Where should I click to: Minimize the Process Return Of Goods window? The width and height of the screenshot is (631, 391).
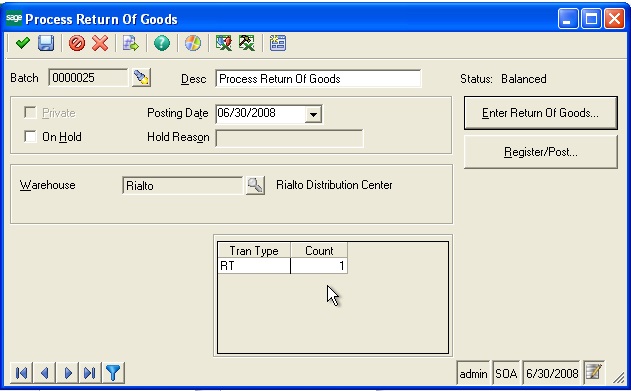568,19
